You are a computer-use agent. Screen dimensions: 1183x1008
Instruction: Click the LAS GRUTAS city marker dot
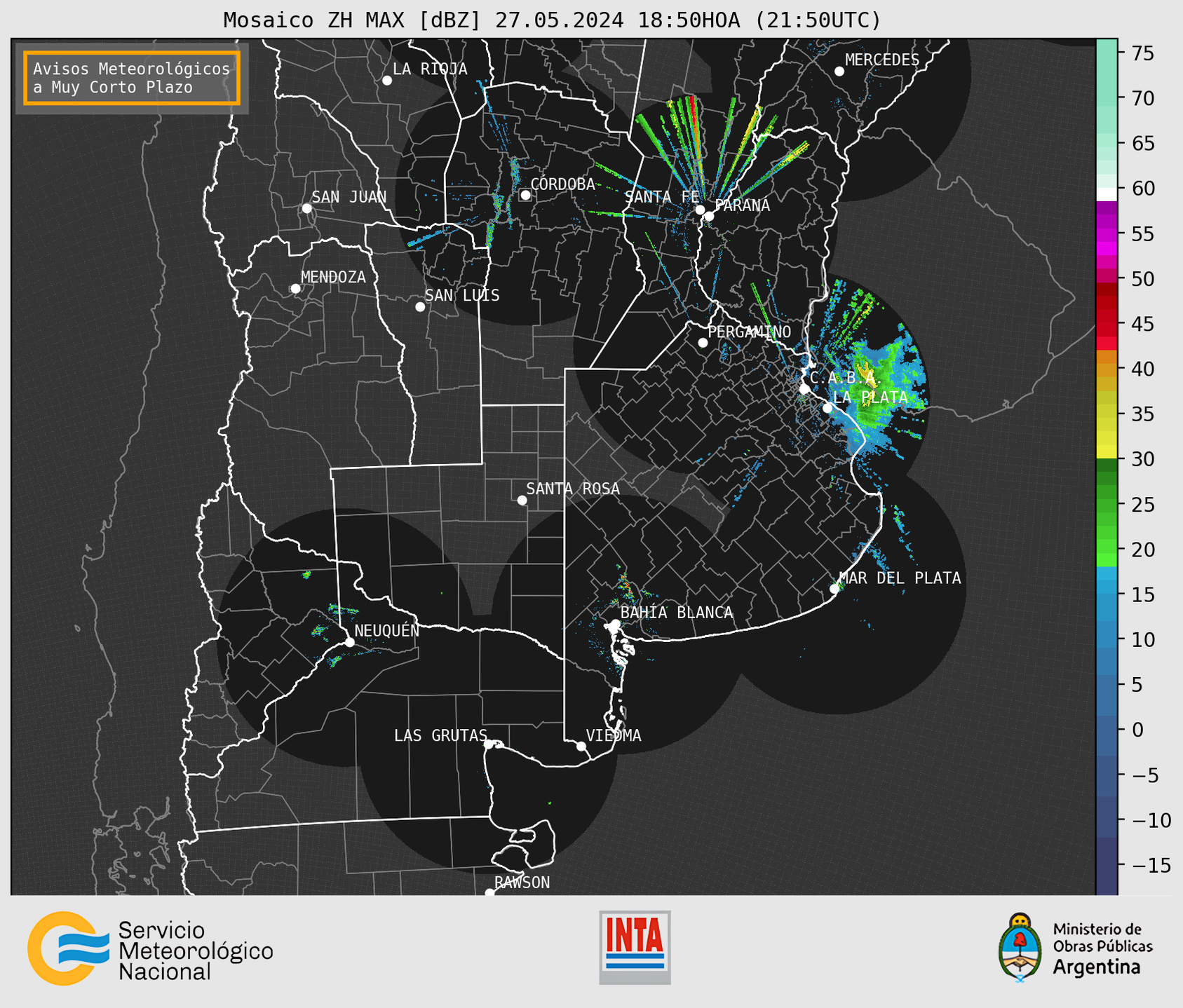489,744
